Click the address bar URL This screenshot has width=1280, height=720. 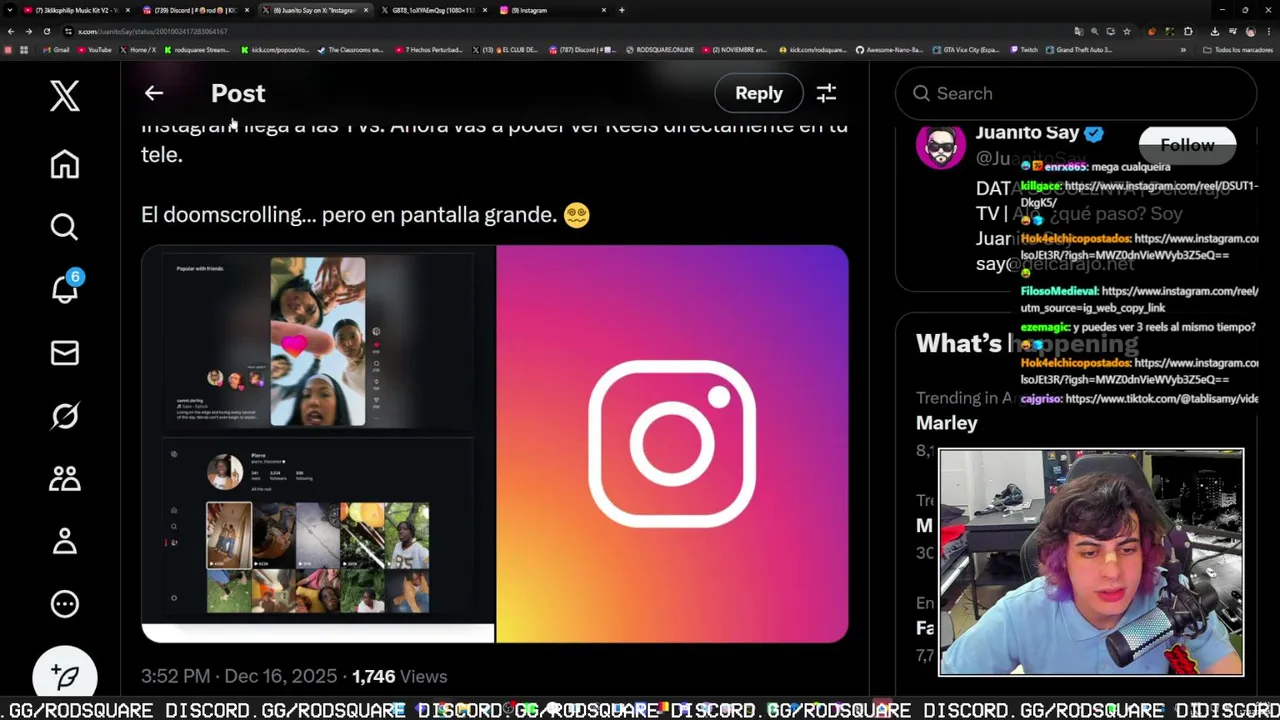coord(152,31)
